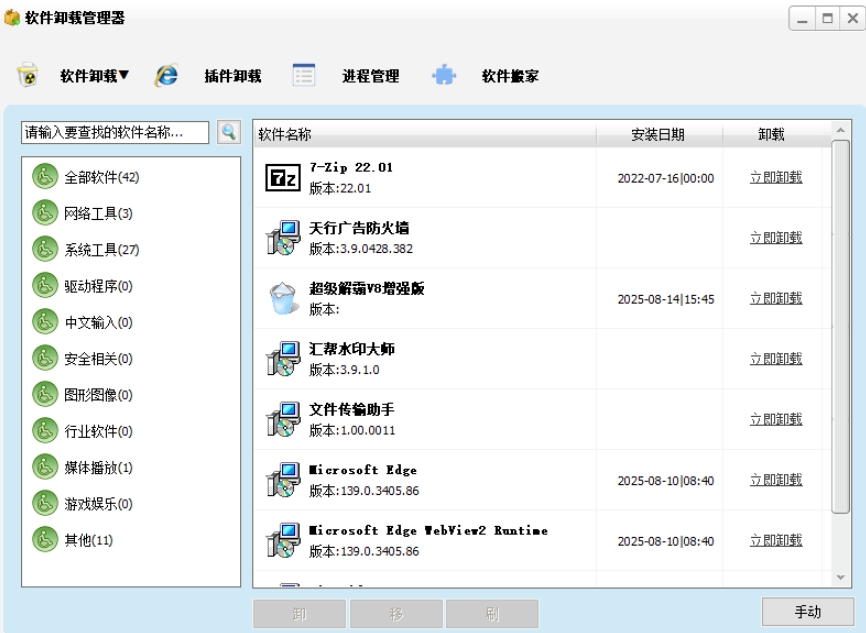This screenshot has height=633, width=866.
Task: Click the process management list icon
Action: [304, 75]
